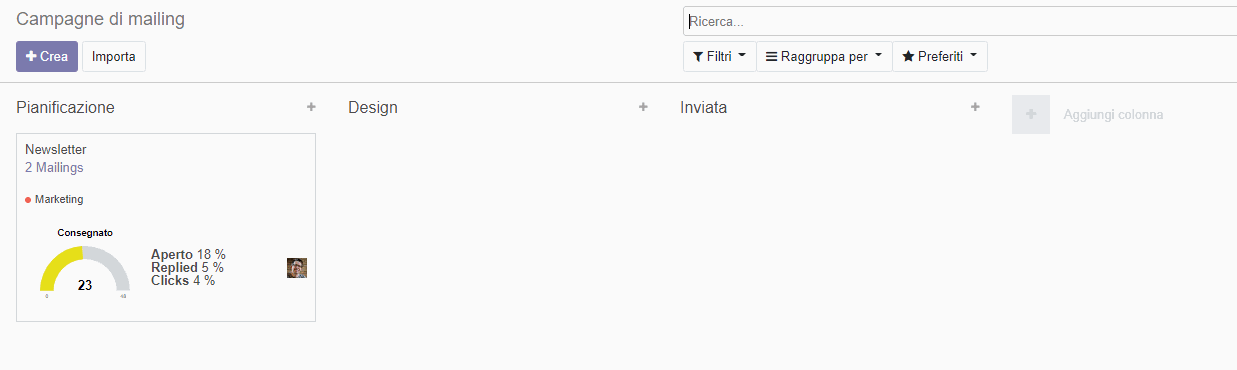Select the Design column header
This screenshot has height=370, width=1237.
pos(373,107)
